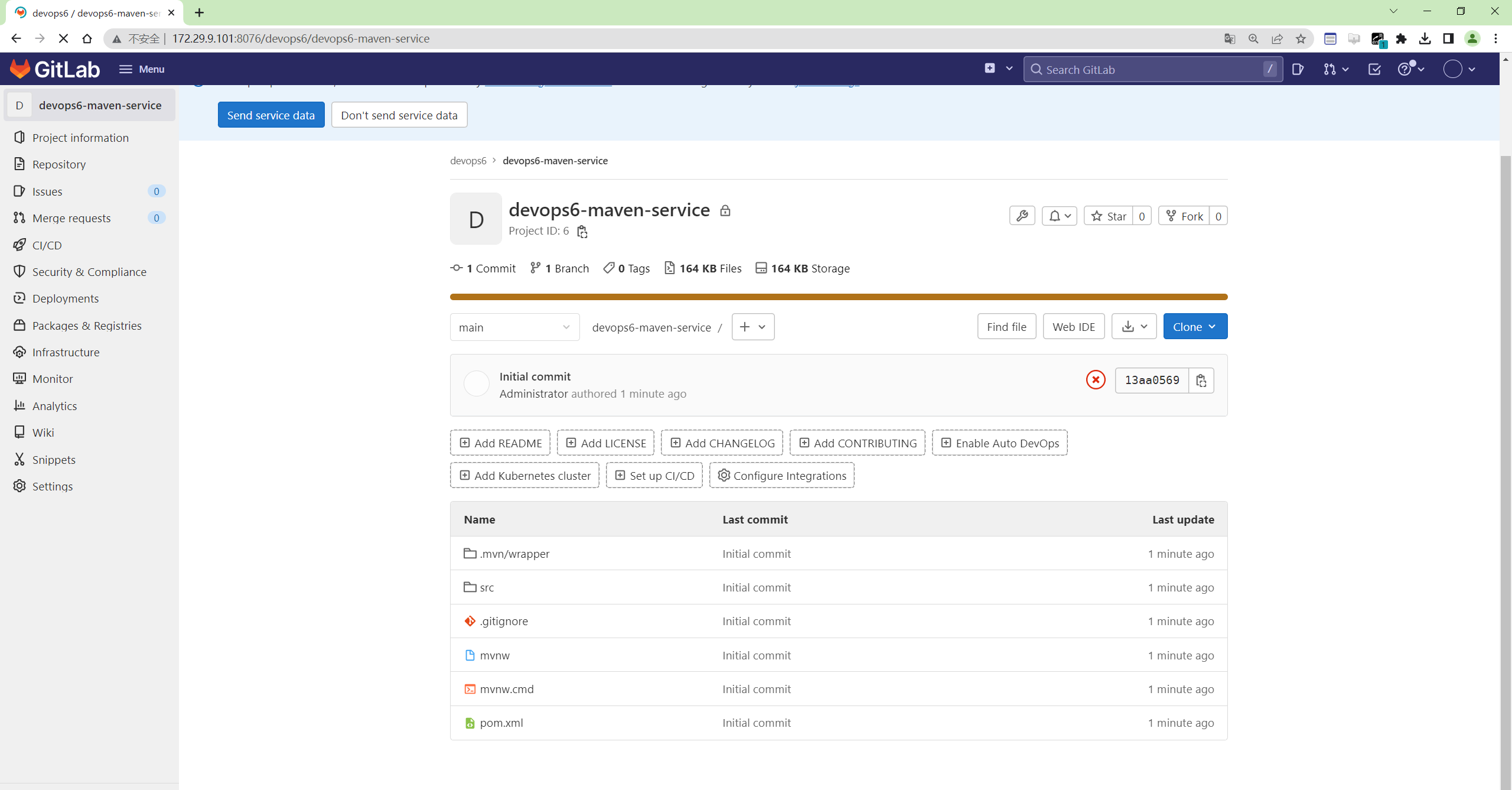The height and width of the screenshot is (790, 1512).
Task: Click Send service data button
Action: (x=271, y=115)
